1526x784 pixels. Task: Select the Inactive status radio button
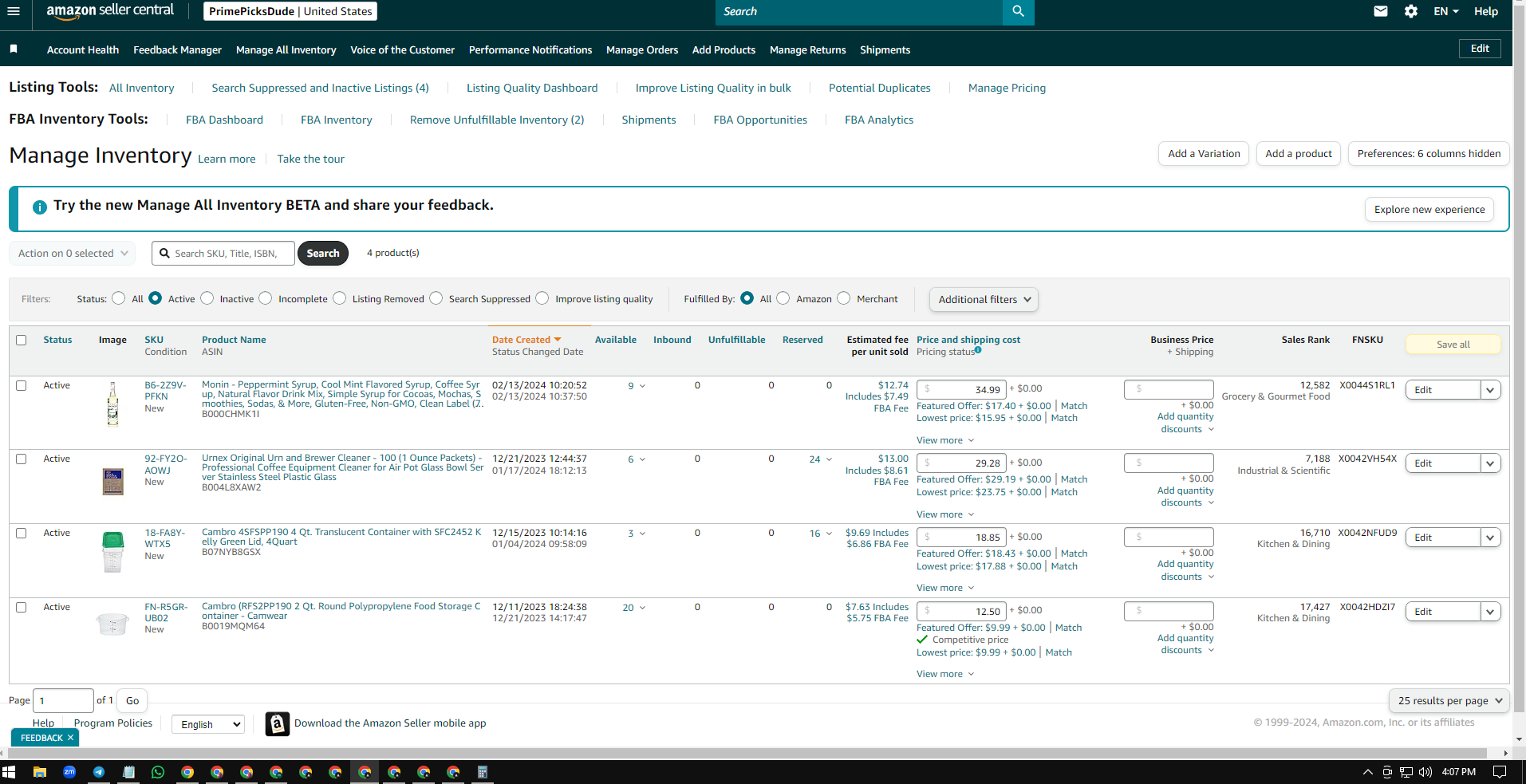(207, 298)
